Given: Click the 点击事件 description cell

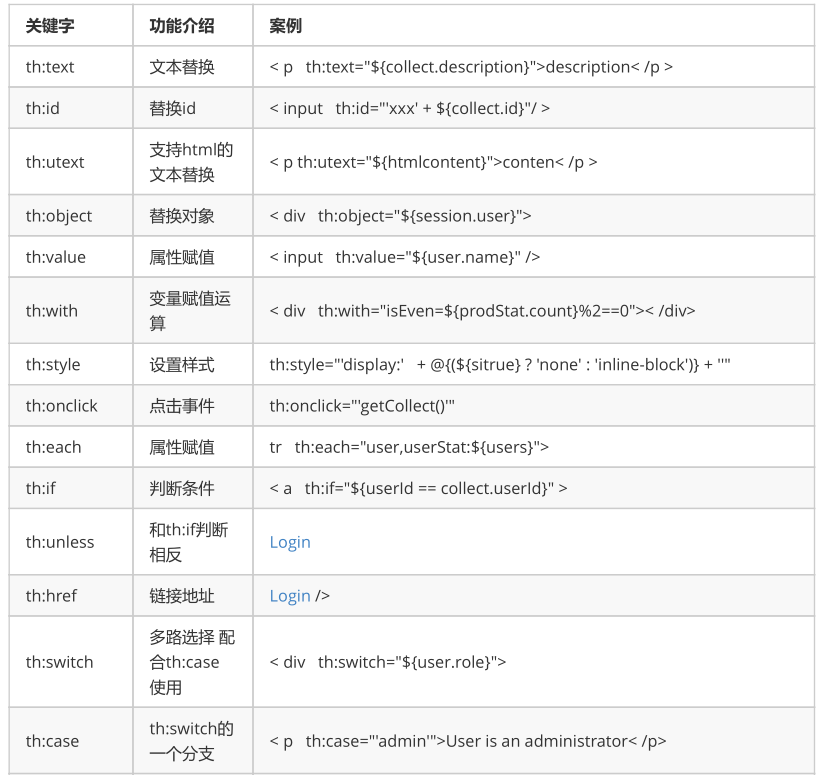Looking at the screenshot, I should pyautogui.click(x=182, y=406).
